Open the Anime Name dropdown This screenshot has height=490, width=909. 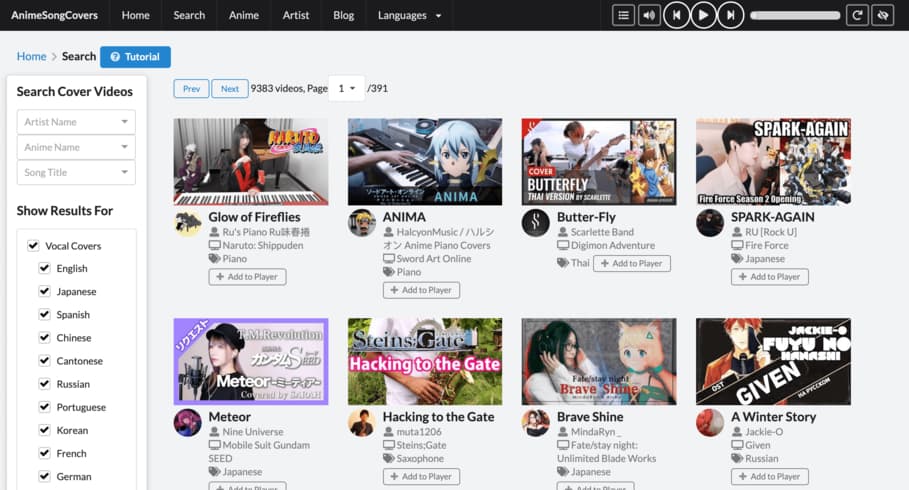(76, 147)
